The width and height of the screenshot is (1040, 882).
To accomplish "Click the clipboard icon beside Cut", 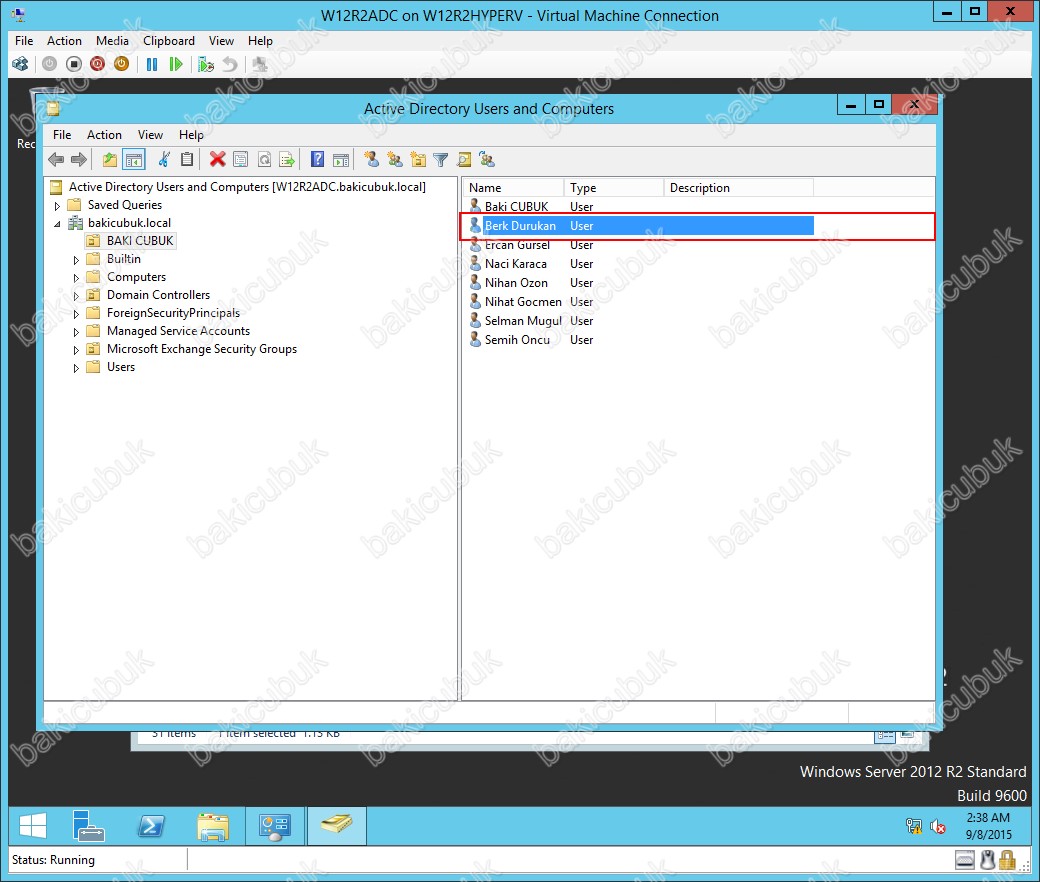I will [x=187, y=159].
